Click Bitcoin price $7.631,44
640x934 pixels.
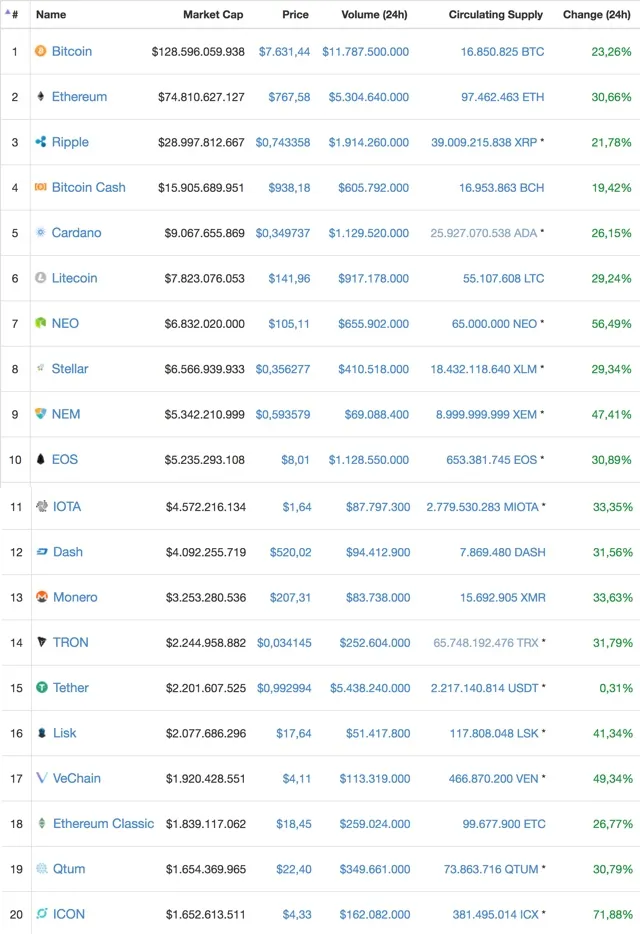284,52
